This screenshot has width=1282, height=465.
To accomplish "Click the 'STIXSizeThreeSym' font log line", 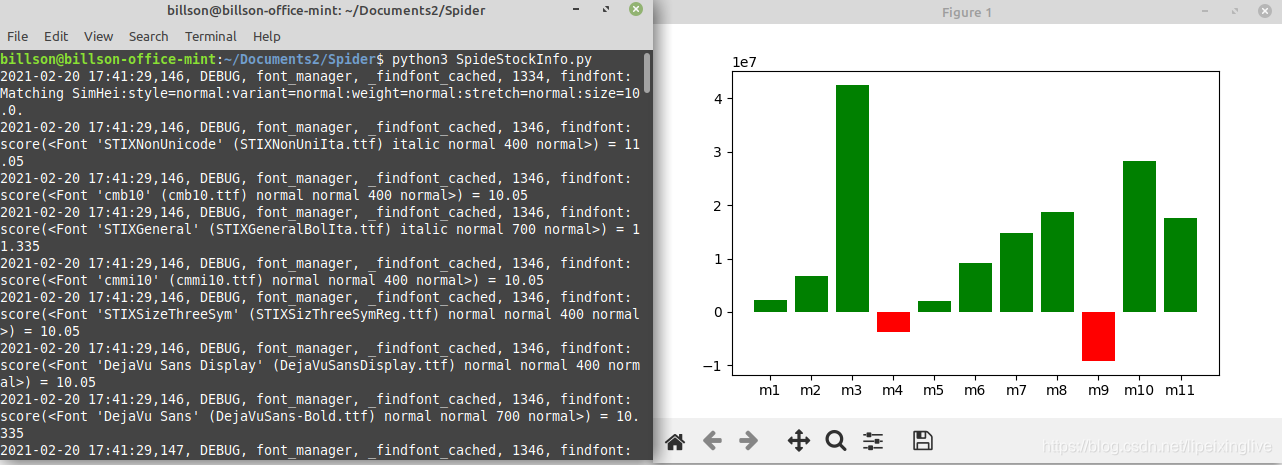I will pyautogui.click(x=320, y=315).
